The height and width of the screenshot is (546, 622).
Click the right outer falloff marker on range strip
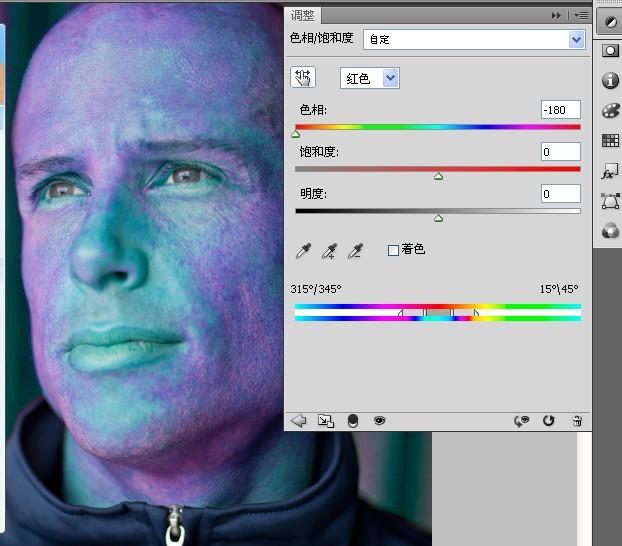tap(476, 313)
